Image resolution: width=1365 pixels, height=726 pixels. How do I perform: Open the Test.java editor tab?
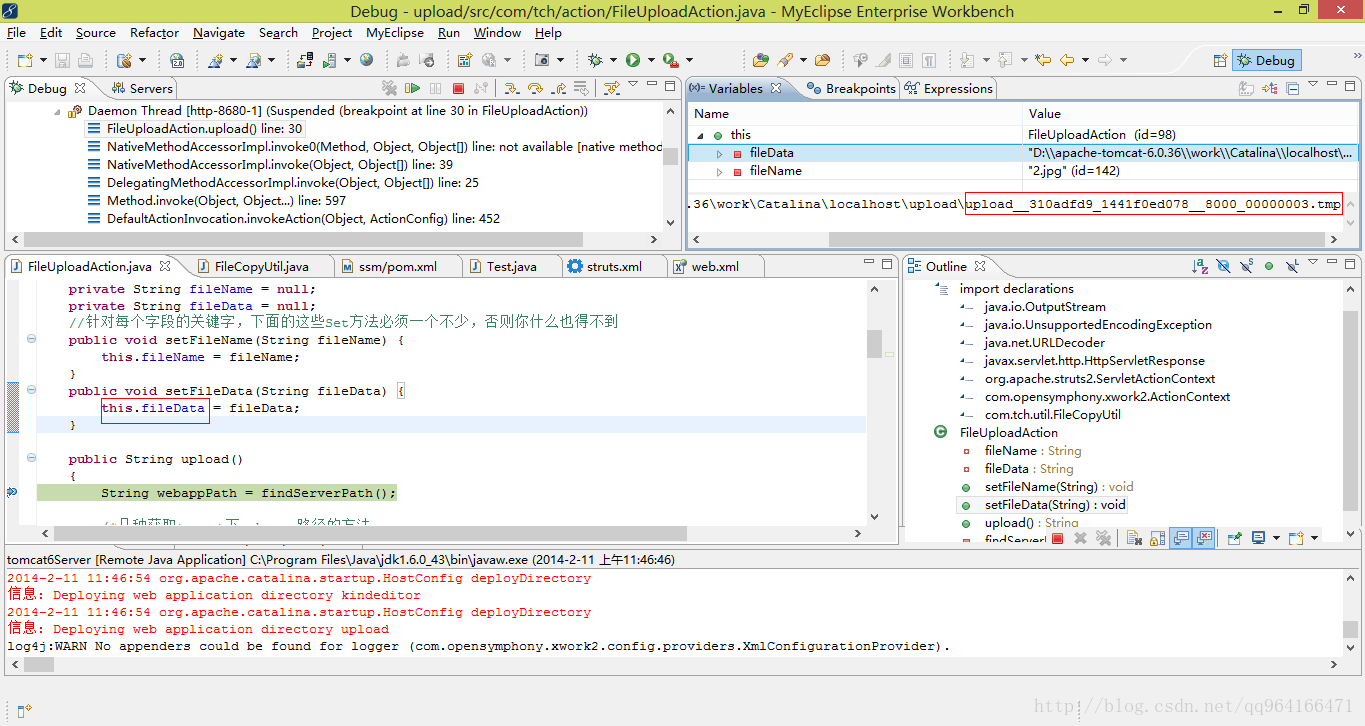coord(502,266)
